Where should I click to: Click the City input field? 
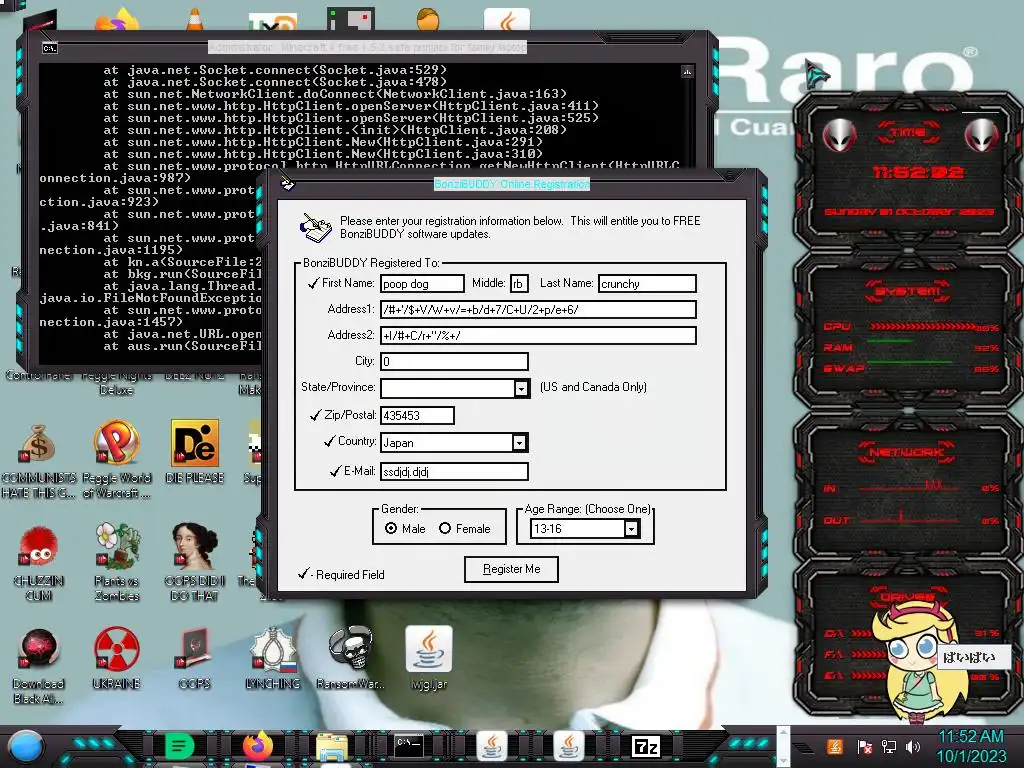(x=454, y=361)
